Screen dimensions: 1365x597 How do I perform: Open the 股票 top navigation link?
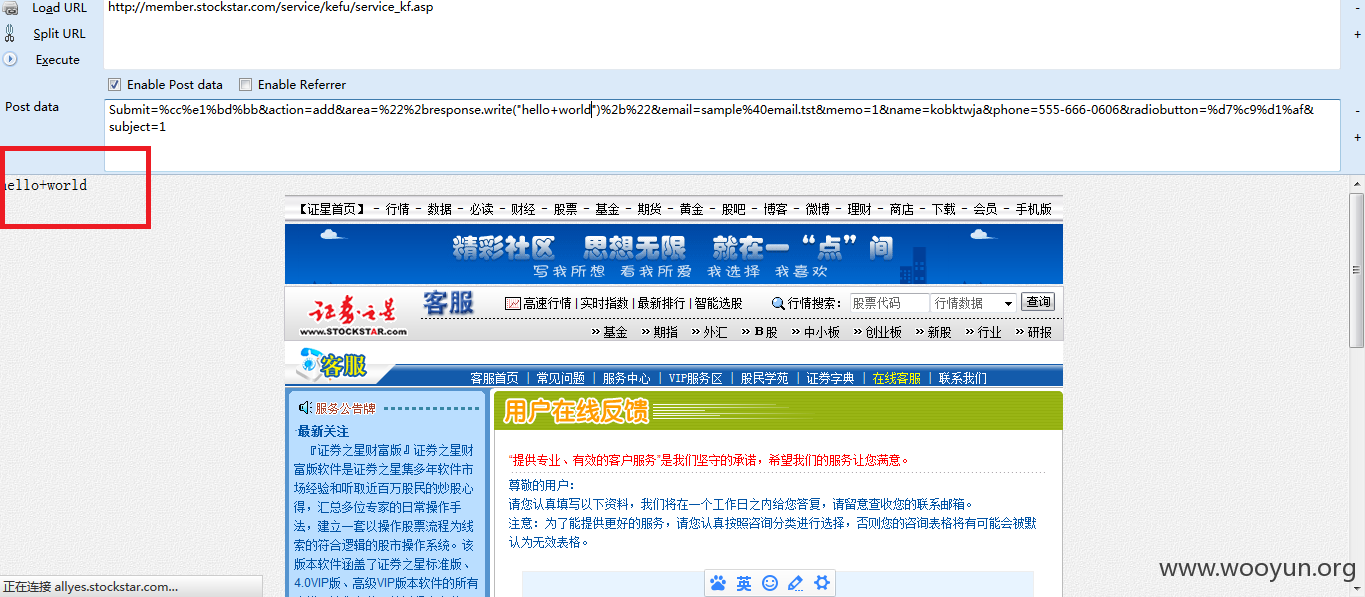565,209
